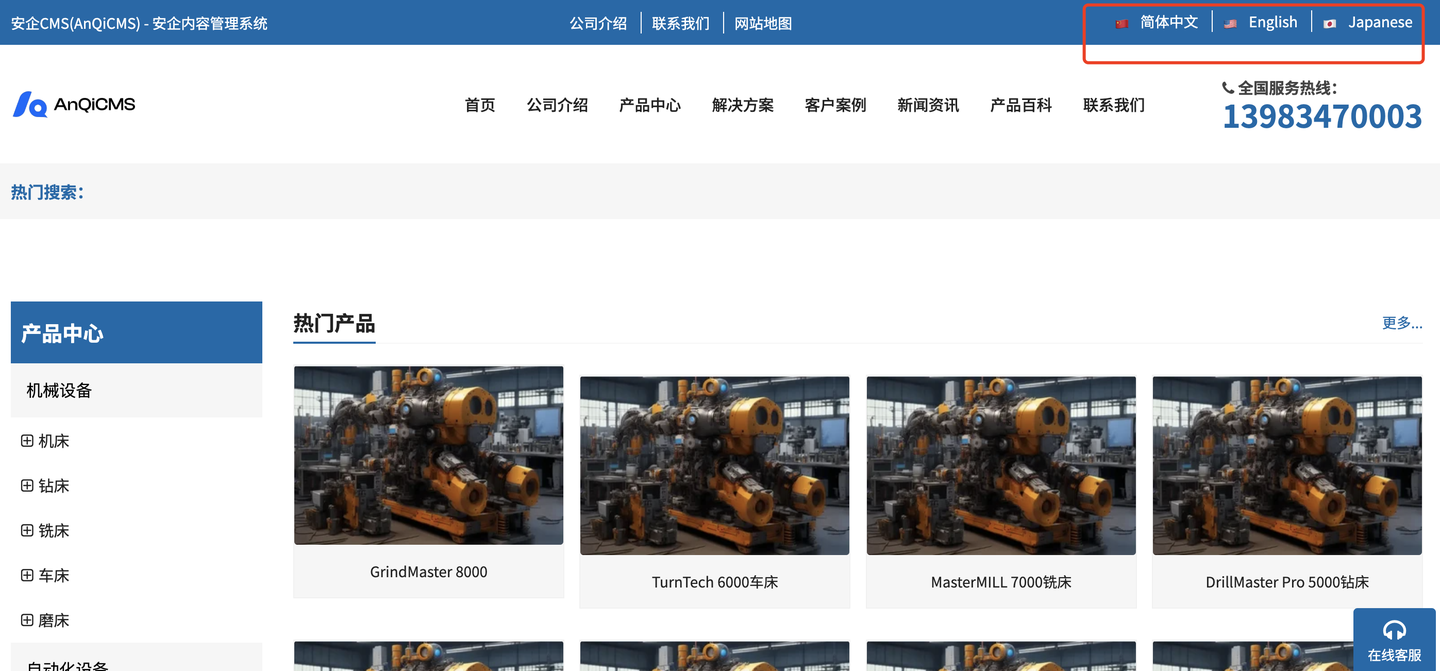Open 产品中心 in main navigation
Image resolution: width=1440 pixels, height=671 pixels.
[650, 105]
